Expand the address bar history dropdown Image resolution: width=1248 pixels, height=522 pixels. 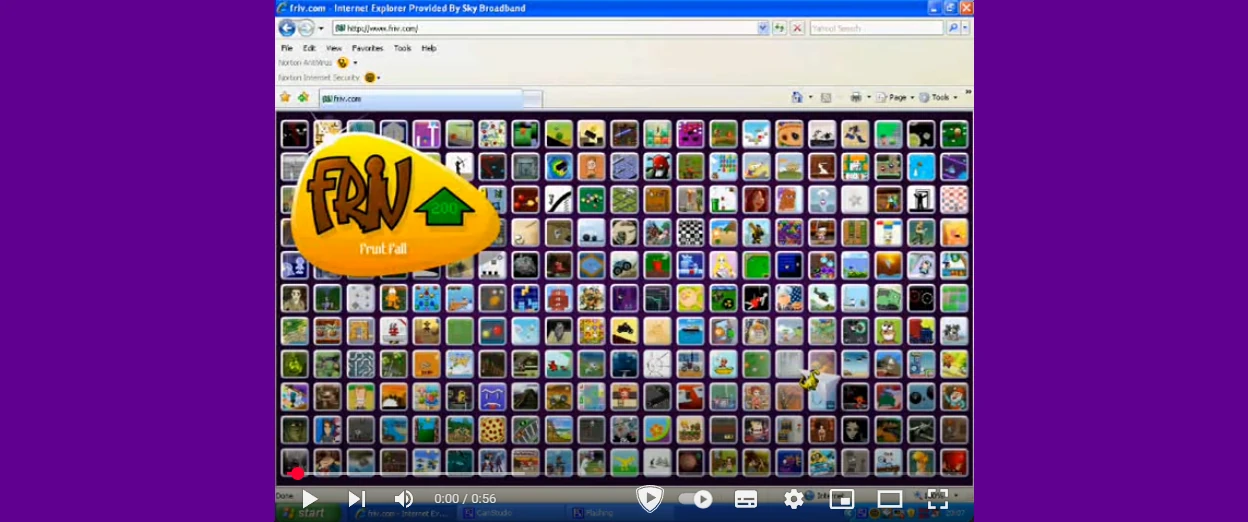coord(763,28)
